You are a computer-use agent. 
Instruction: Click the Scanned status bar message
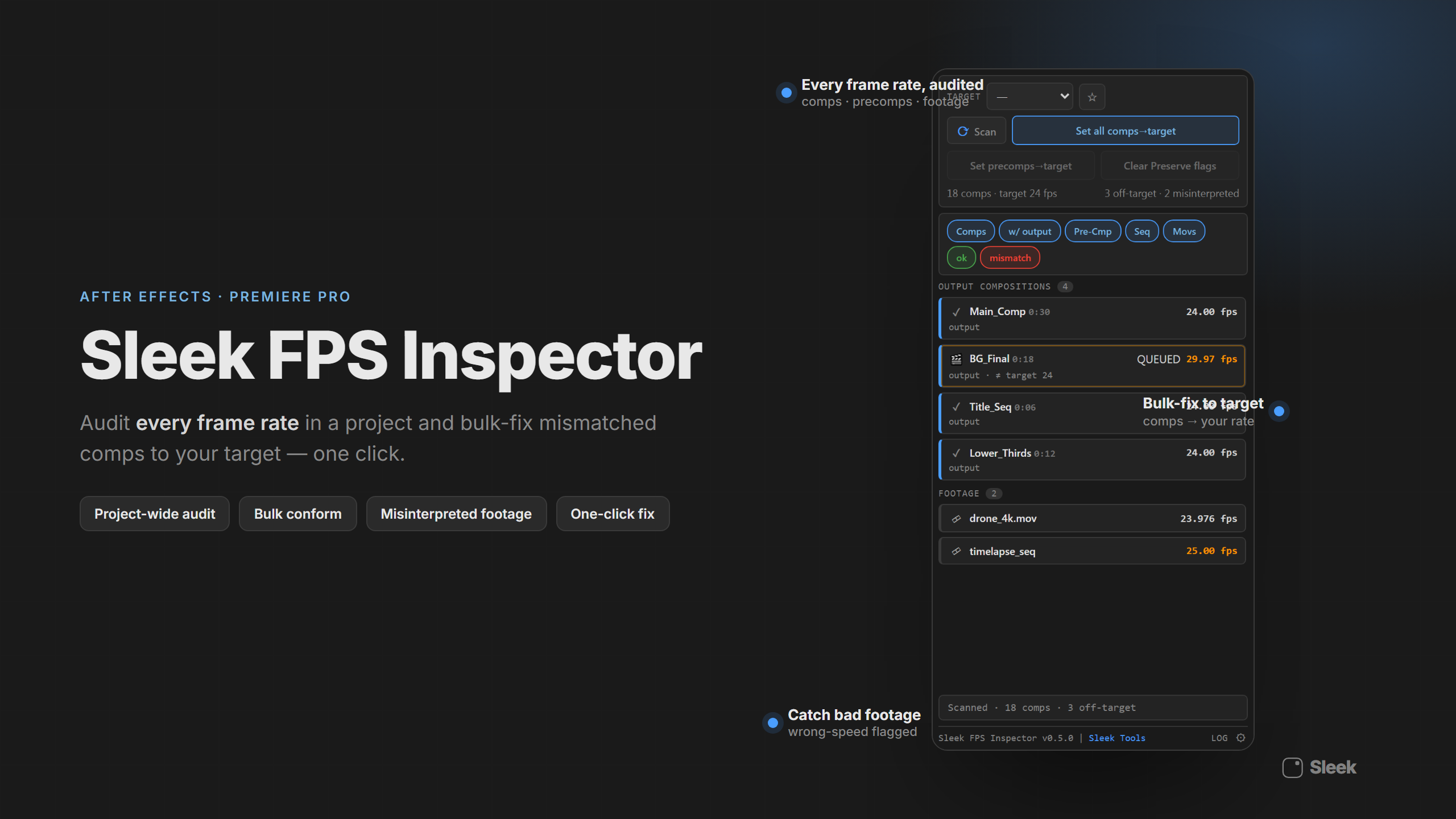[x=1093, y=708]
